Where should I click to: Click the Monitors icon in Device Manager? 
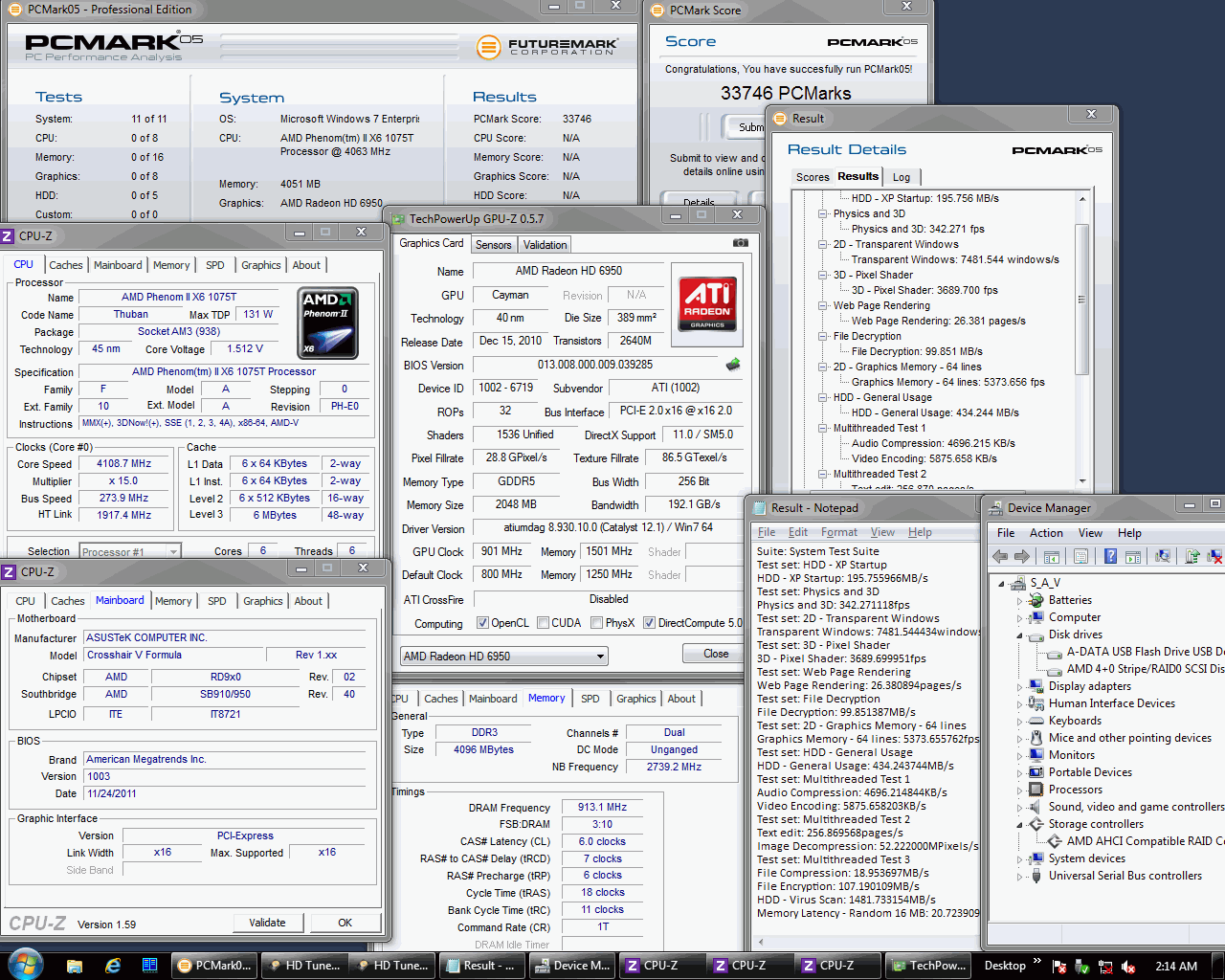[x=1036, y=755]
